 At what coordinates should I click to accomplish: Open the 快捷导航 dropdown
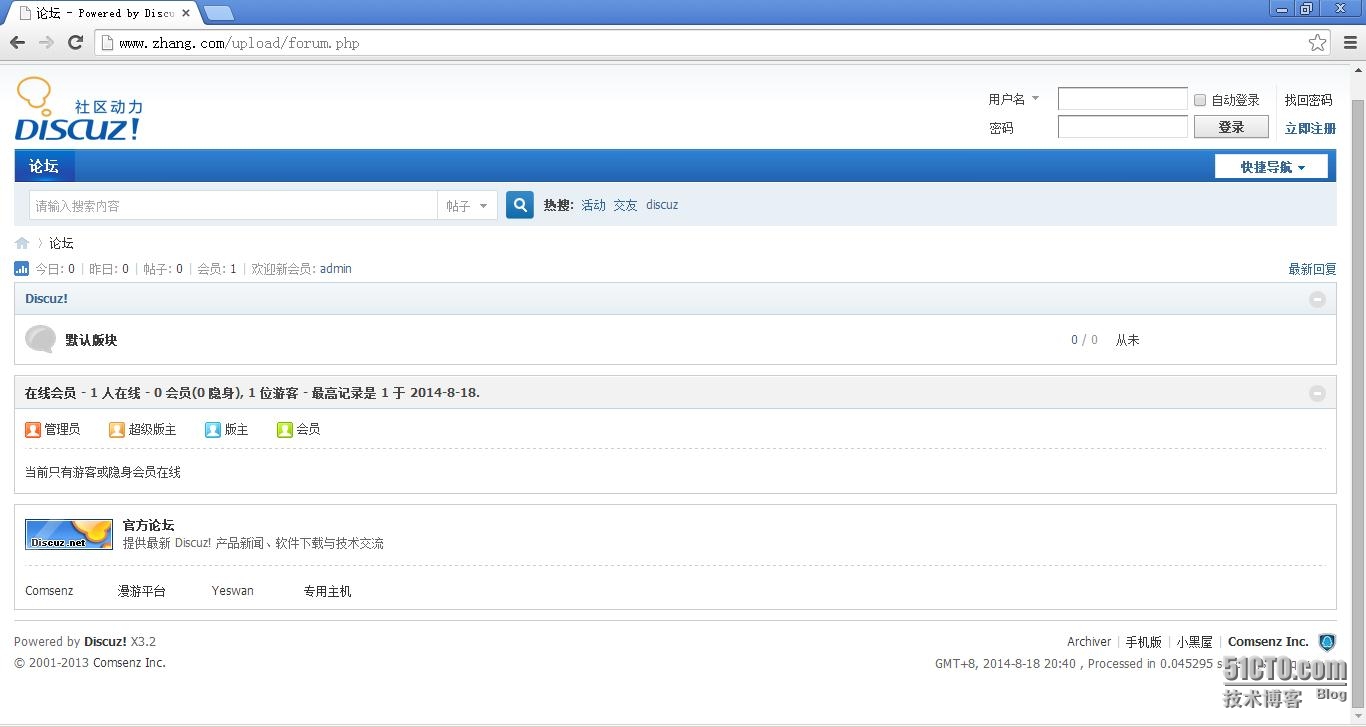coord(1271,166)
